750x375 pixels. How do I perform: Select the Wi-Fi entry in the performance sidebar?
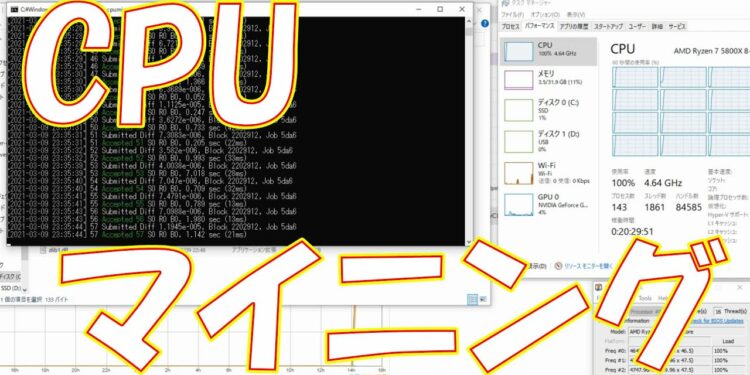[549, 173]
